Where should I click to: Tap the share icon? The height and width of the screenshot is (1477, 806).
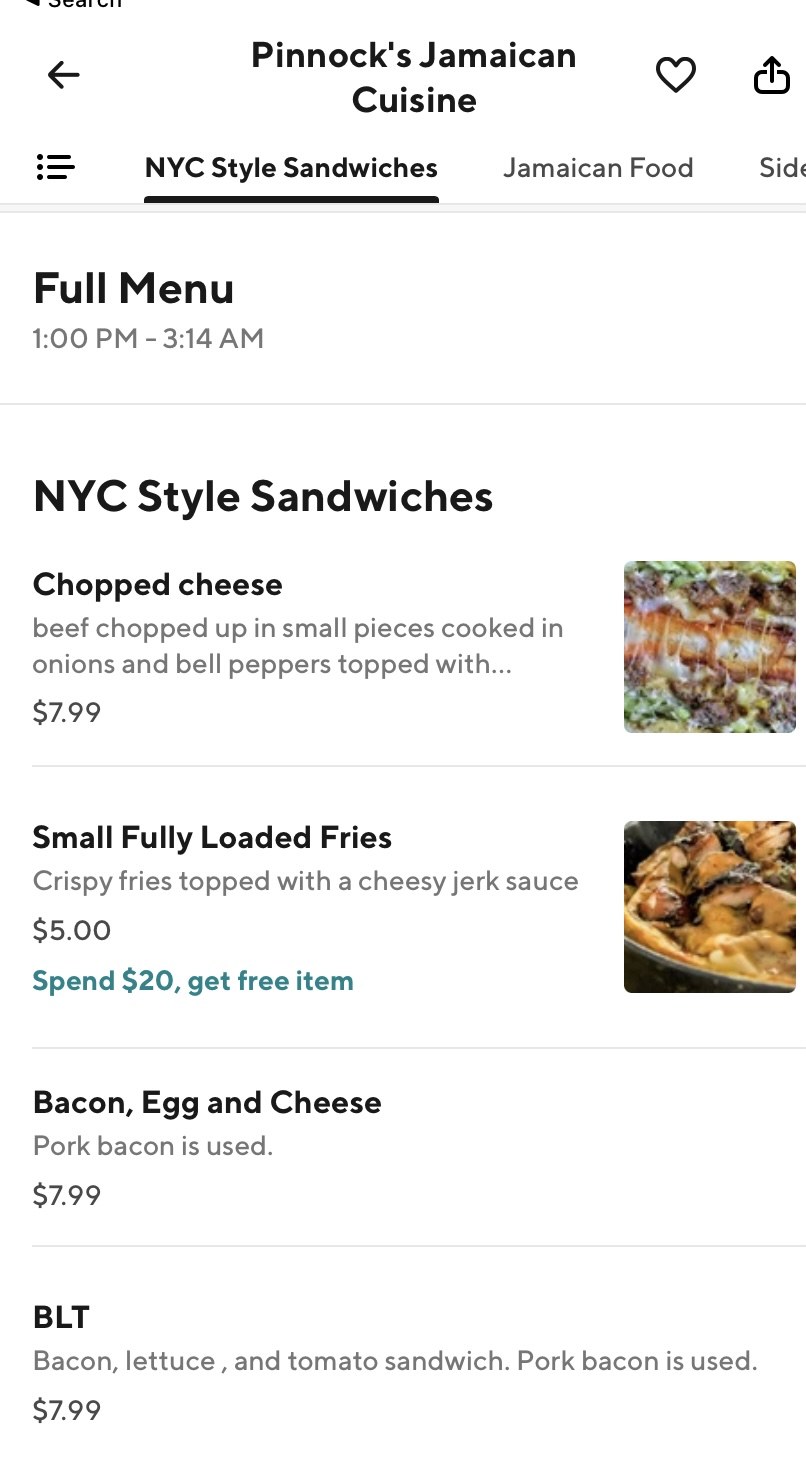coord(771,75)
